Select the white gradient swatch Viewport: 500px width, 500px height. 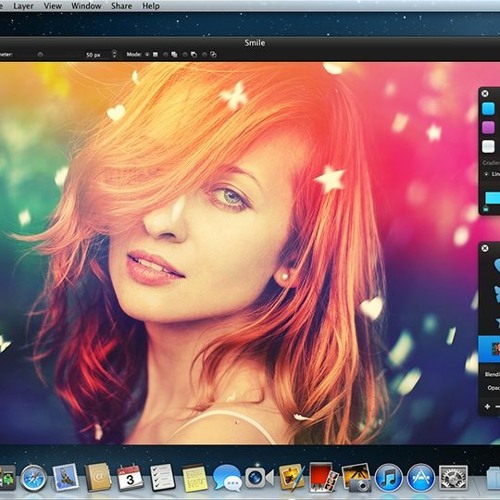point(489,146)
